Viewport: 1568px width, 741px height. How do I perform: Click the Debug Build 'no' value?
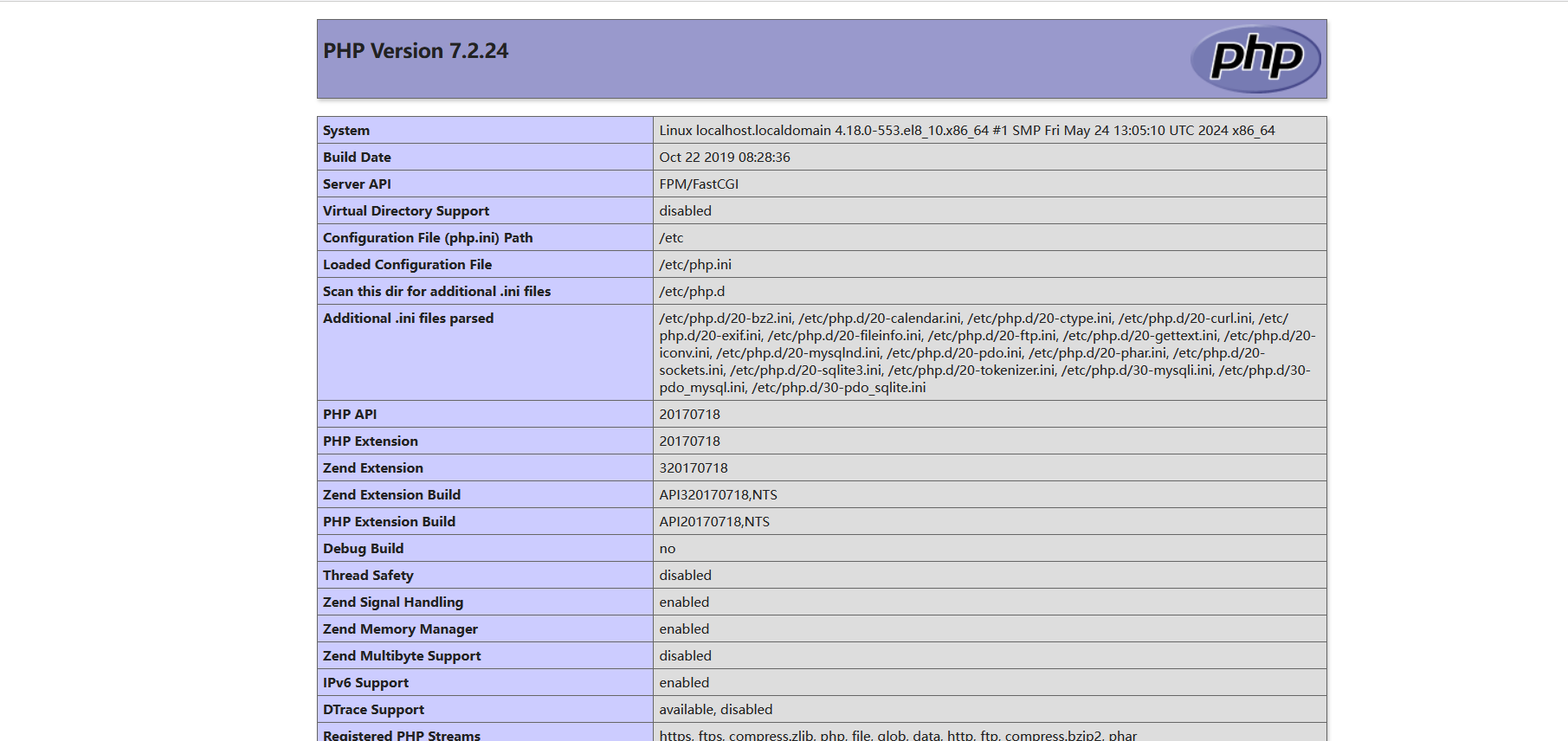[667, 549]
